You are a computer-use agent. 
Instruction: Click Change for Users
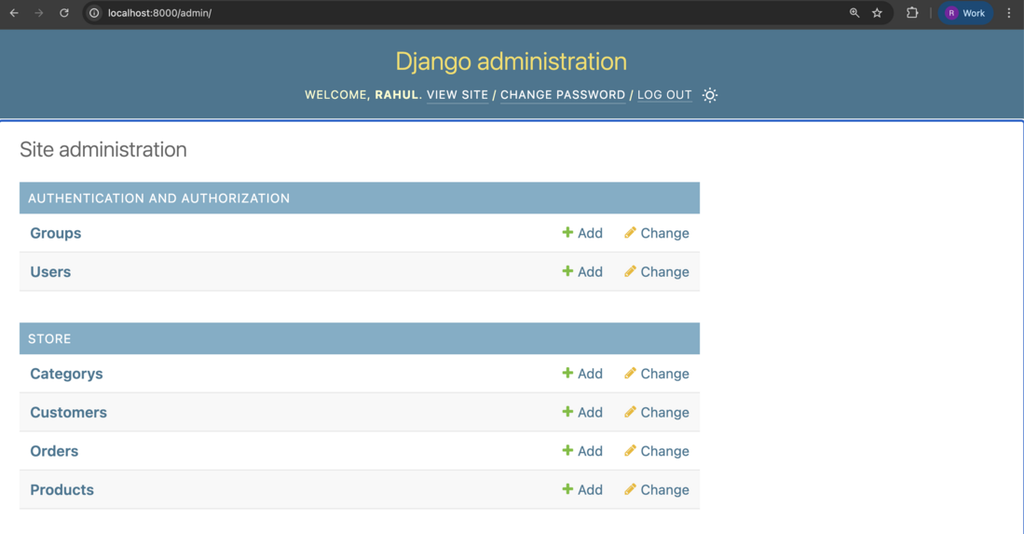coord(657,272)
